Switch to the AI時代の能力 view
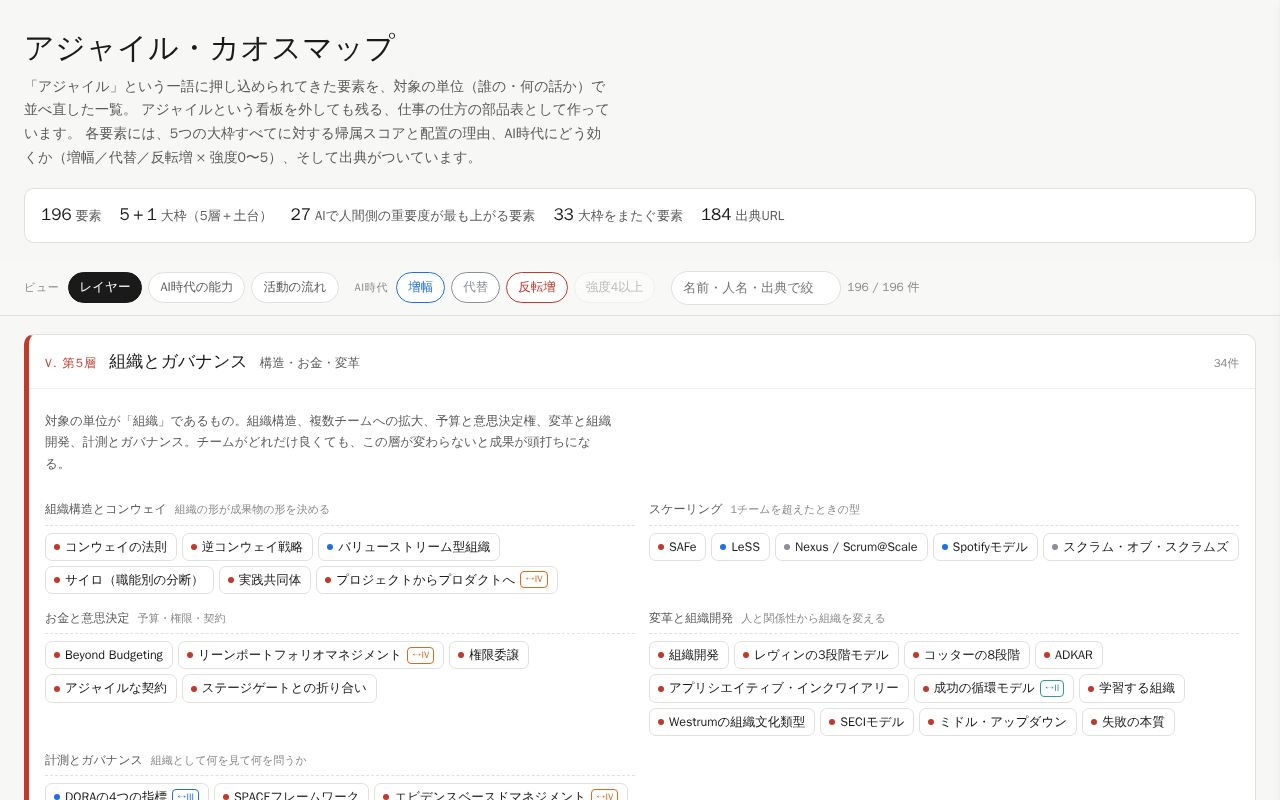The width and height of the screenshot is (1280, 800). tap(197, 287)
